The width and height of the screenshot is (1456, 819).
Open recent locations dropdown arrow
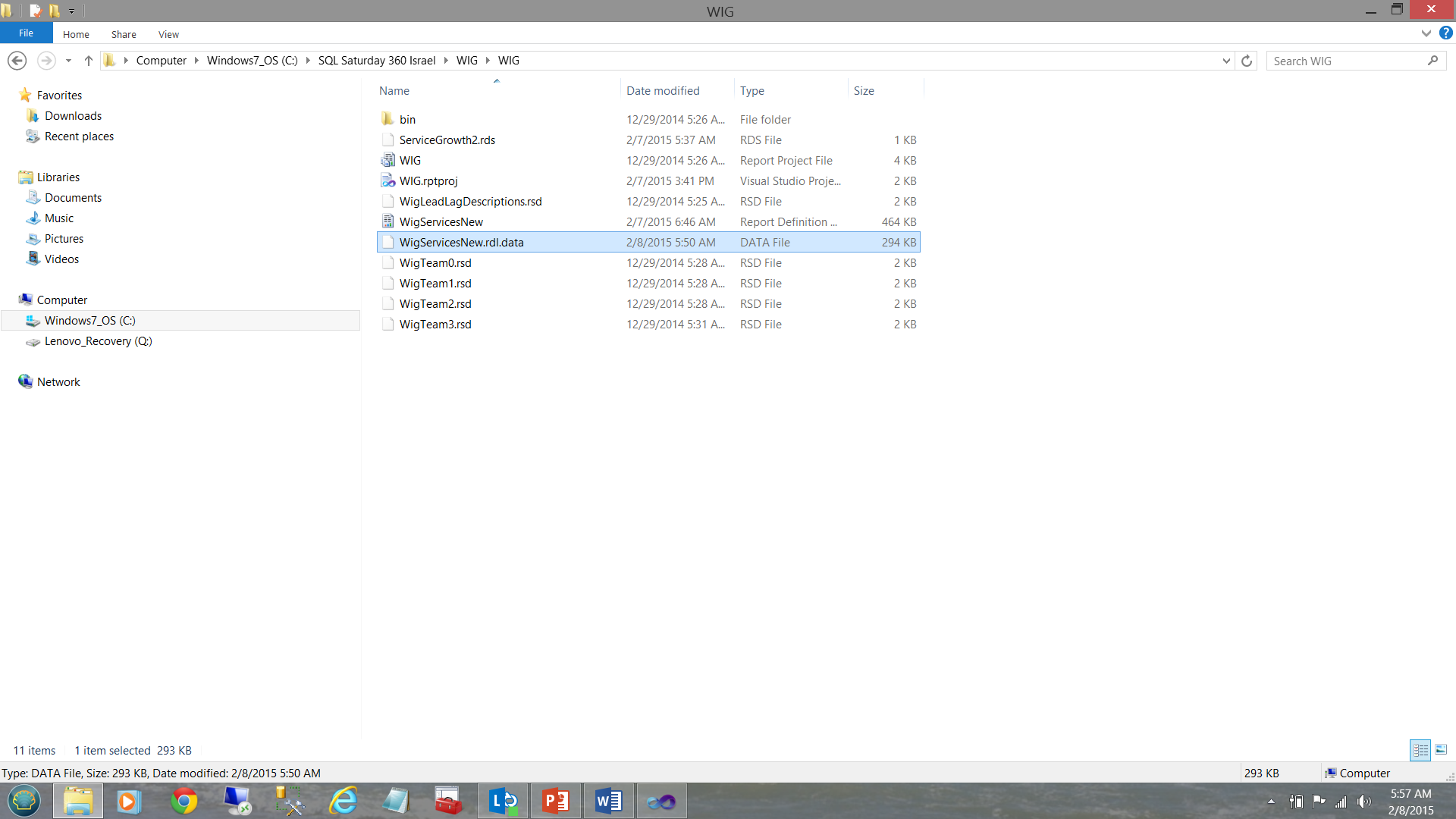click(x=68, y=61)
